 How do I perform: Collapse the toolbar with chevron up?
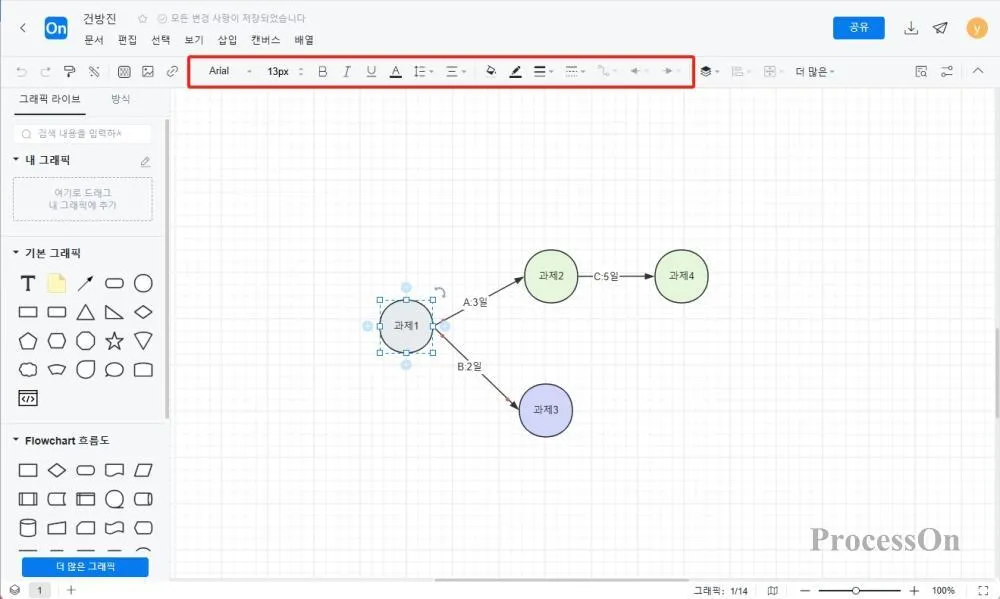pyautogui.click(x=978, y=71)
